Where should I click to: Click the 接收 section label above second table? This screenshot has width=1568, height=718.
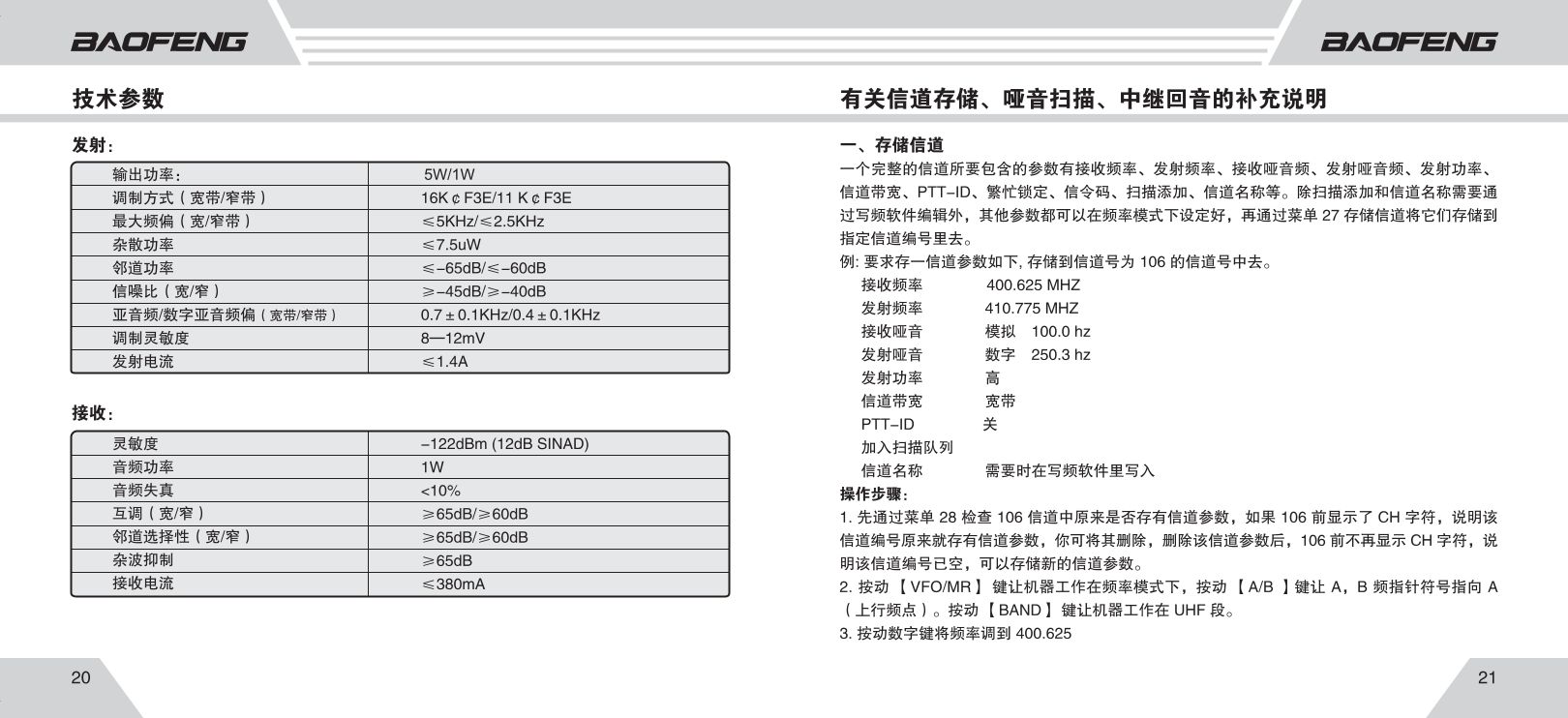92,413
